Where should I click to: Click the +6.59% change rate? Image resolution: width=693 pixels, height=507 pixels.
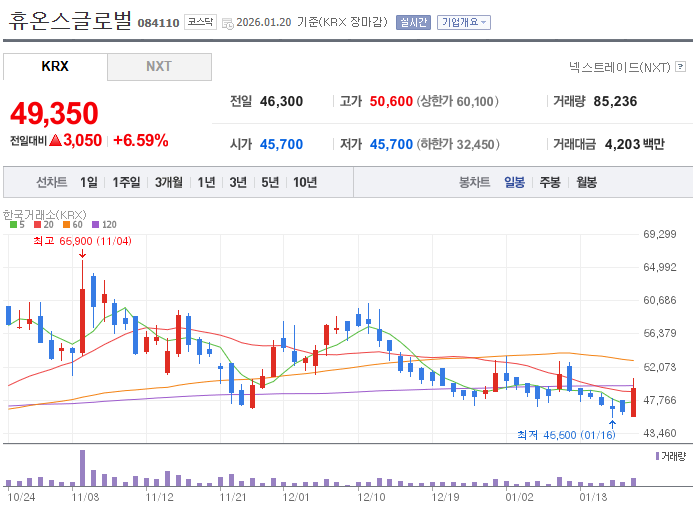(141, 141)
